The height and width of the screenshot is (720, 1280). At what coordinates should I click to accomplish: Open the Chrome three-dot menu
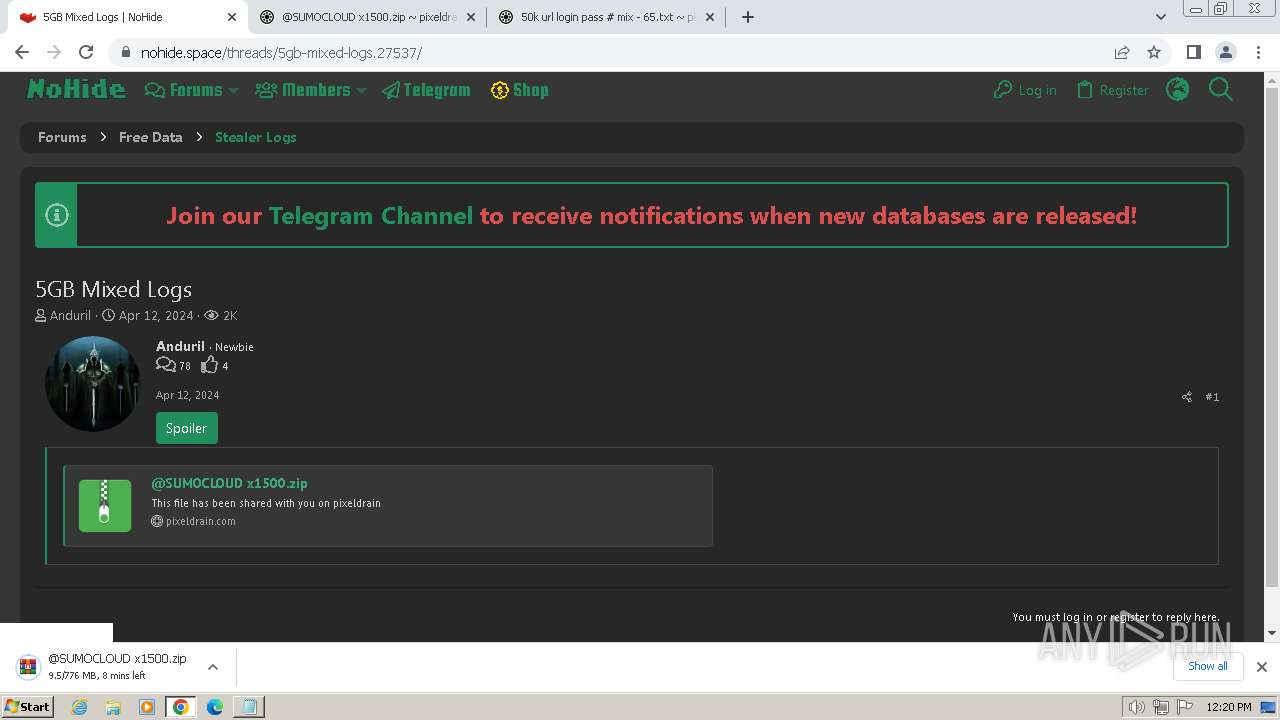[1258, 52]
